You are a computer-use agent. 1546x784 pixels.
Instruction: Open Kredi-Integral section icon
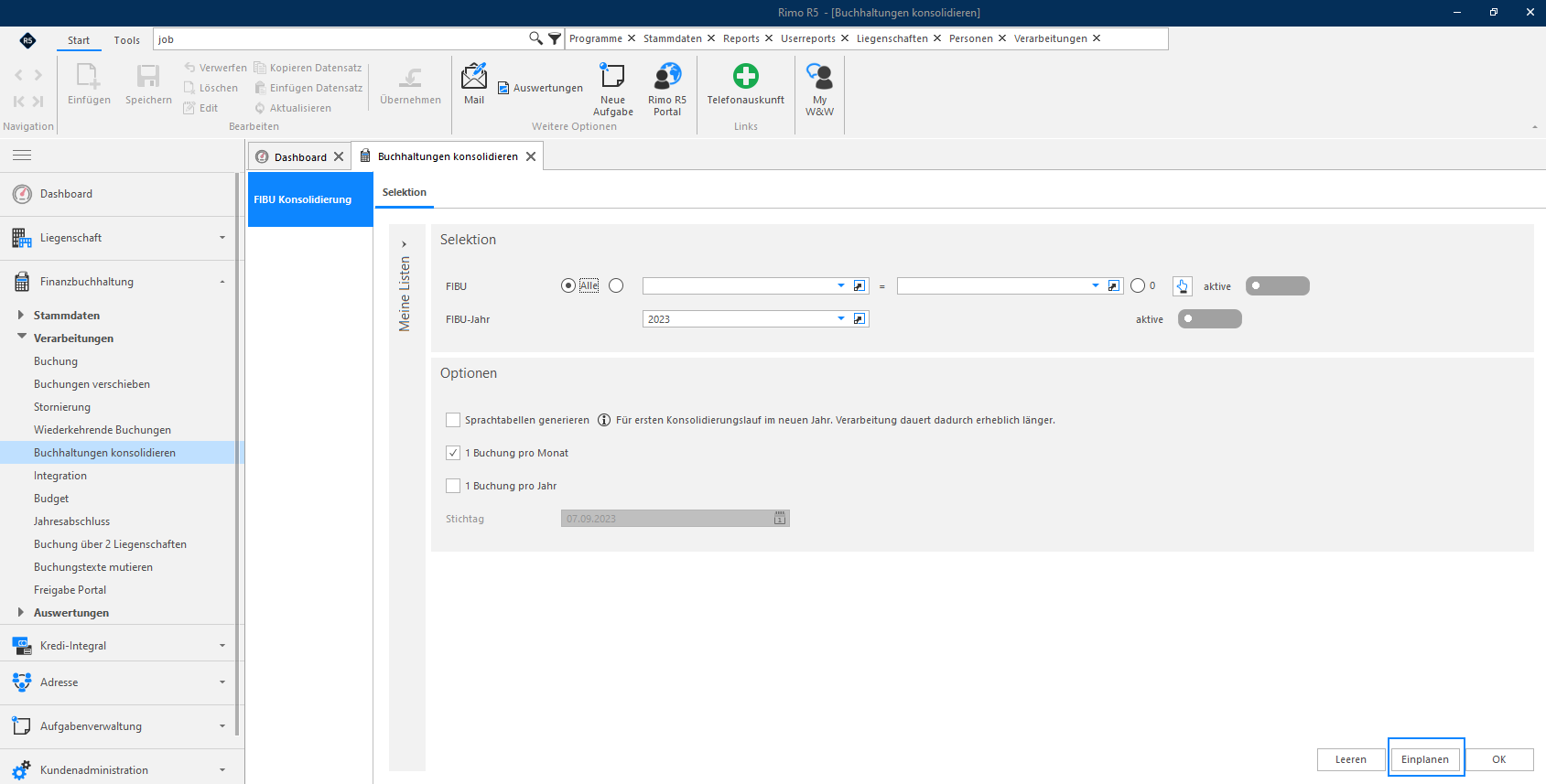pyautogui.click(x=22, y=646)
